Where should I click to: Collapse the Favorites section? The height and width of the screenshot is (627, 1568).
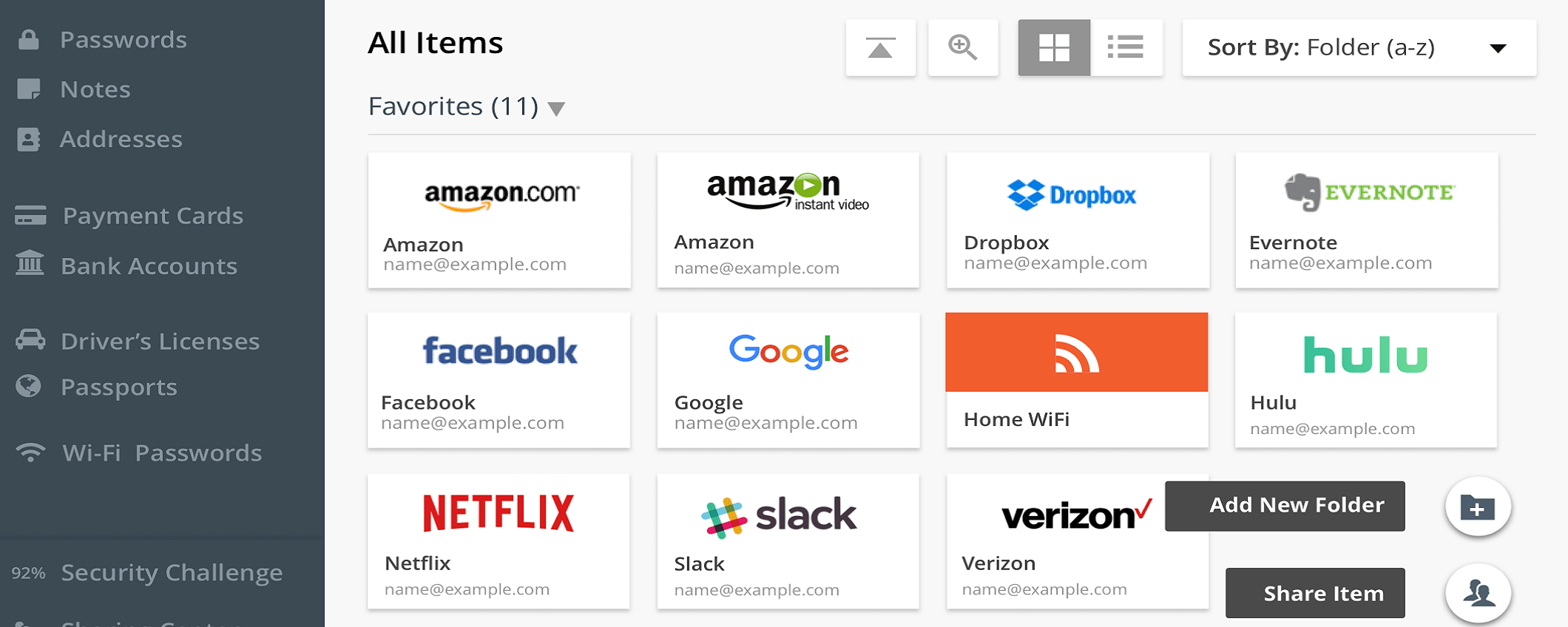[x=557, y=109]
